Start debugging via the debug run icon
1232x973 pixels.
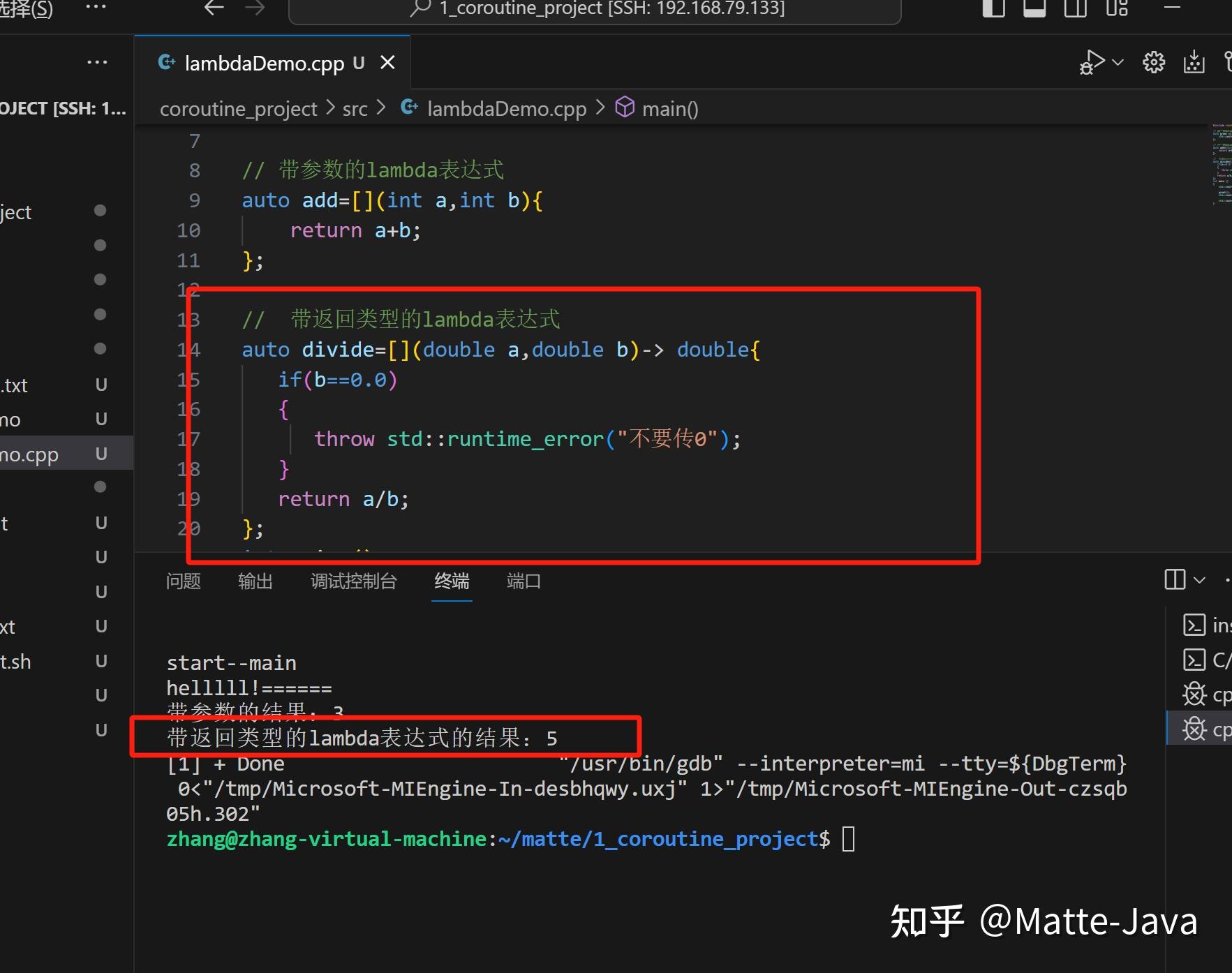[x=1093, y=61]
